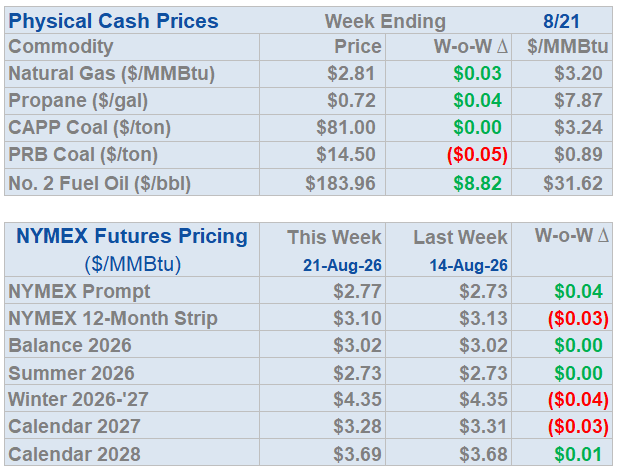The image size is (621, 472).
Task: Select Winter 2026-'27 change ($0.04)
Action: 578,400
